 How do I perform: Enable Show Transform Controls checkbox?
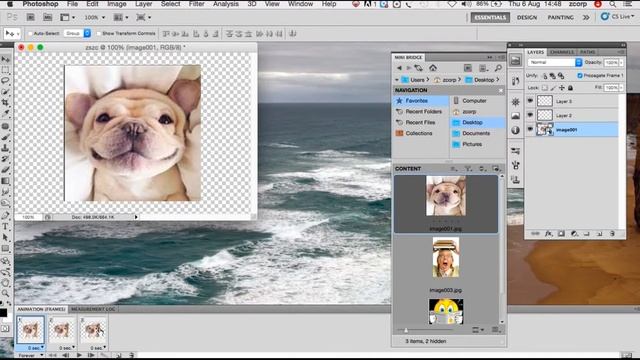pos(98,33)
